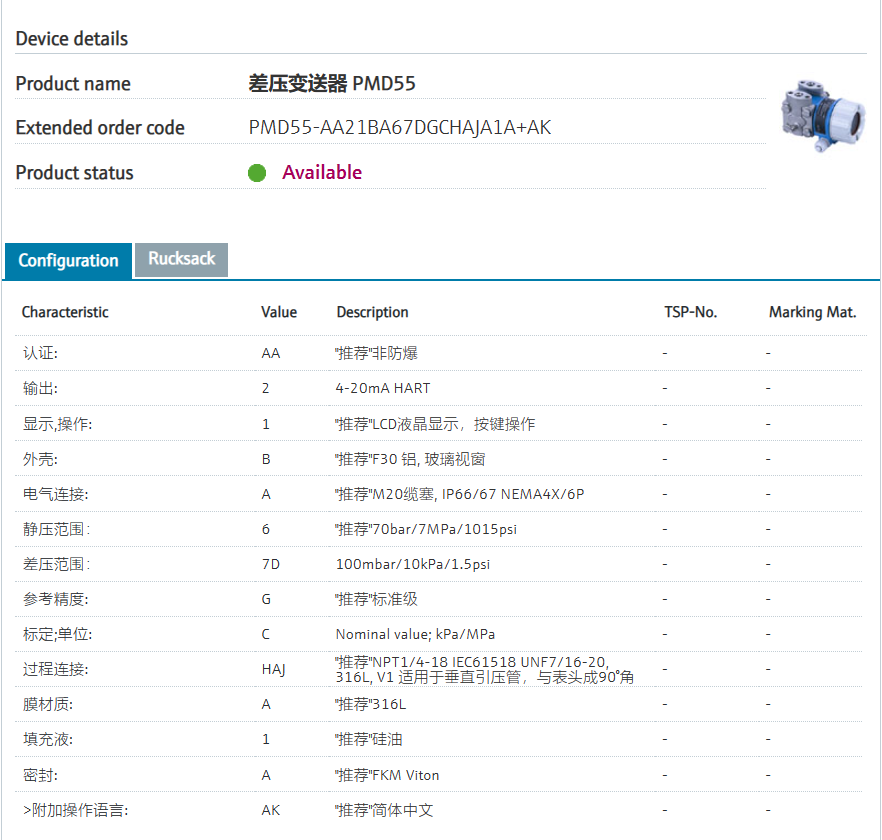Click the product name 差压变送器 PMD55
The image size is (882, 840).
point(331,84)
